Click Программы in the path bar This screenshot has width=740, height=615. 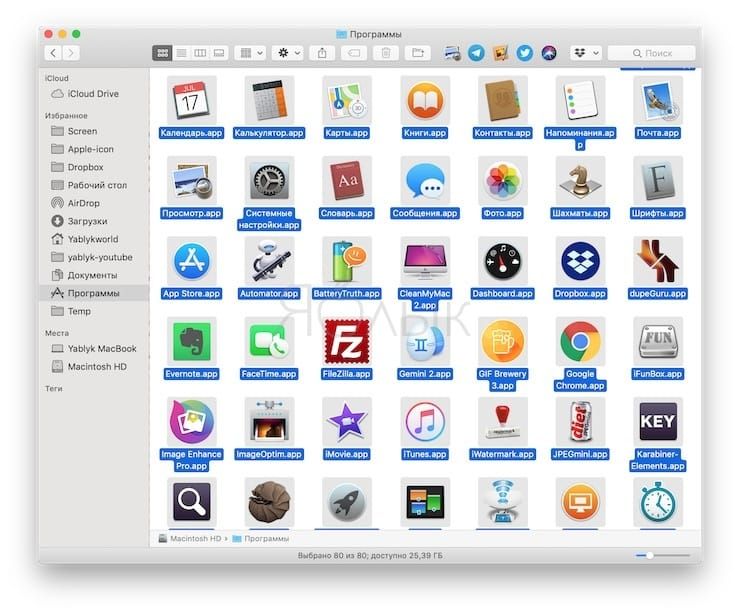click(261, 539)
